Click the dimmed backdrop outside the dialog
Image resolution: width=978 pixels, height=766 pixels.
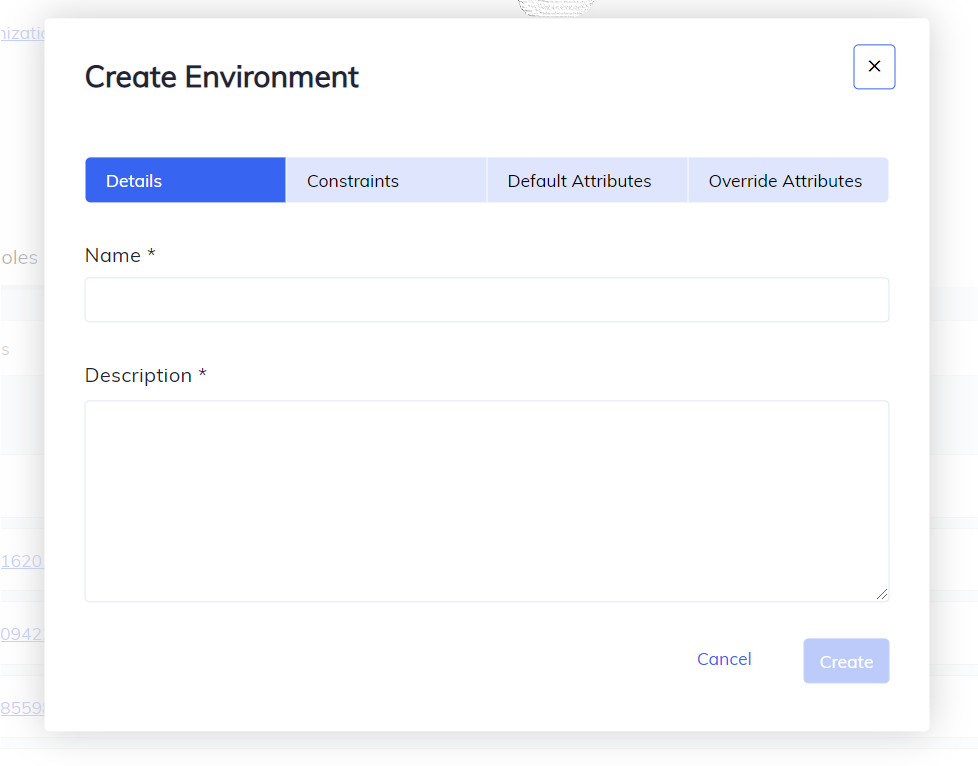pos(955,400)
